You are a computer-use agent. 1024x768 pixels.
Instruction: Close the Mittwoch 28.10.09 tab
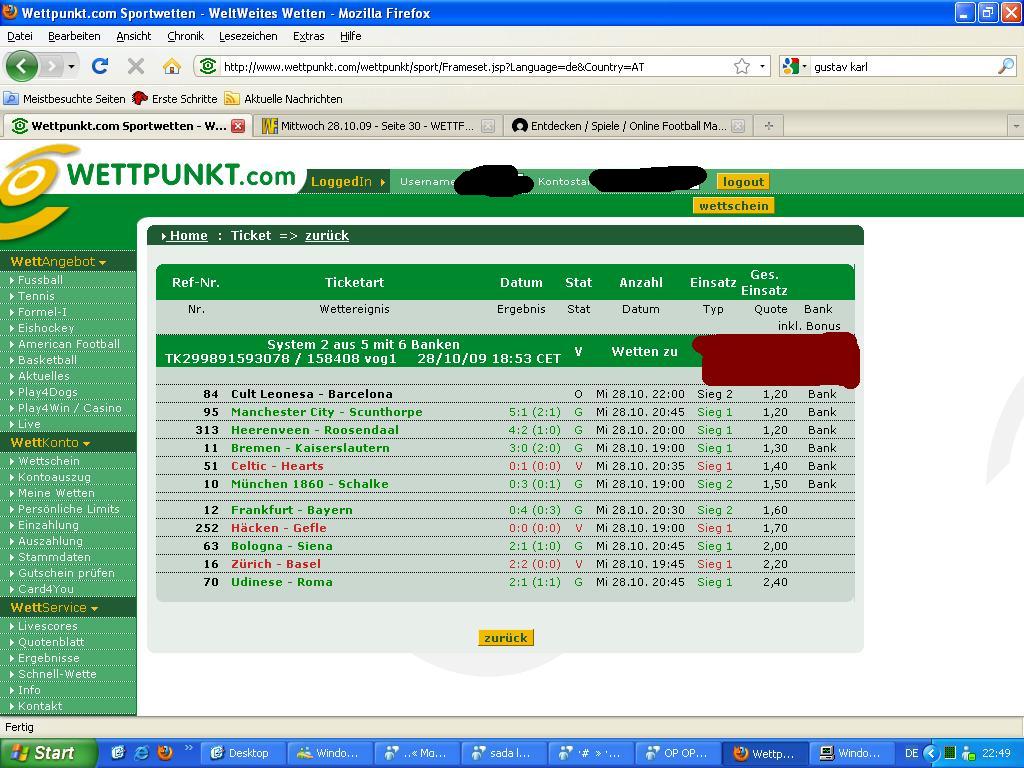(488, 126)
